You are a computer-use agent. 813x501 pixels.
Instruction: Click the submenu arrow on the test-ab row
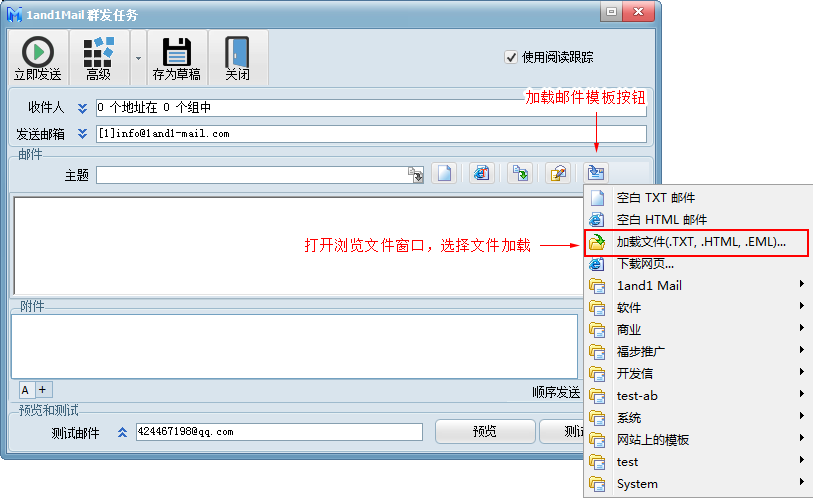[802, 394]
